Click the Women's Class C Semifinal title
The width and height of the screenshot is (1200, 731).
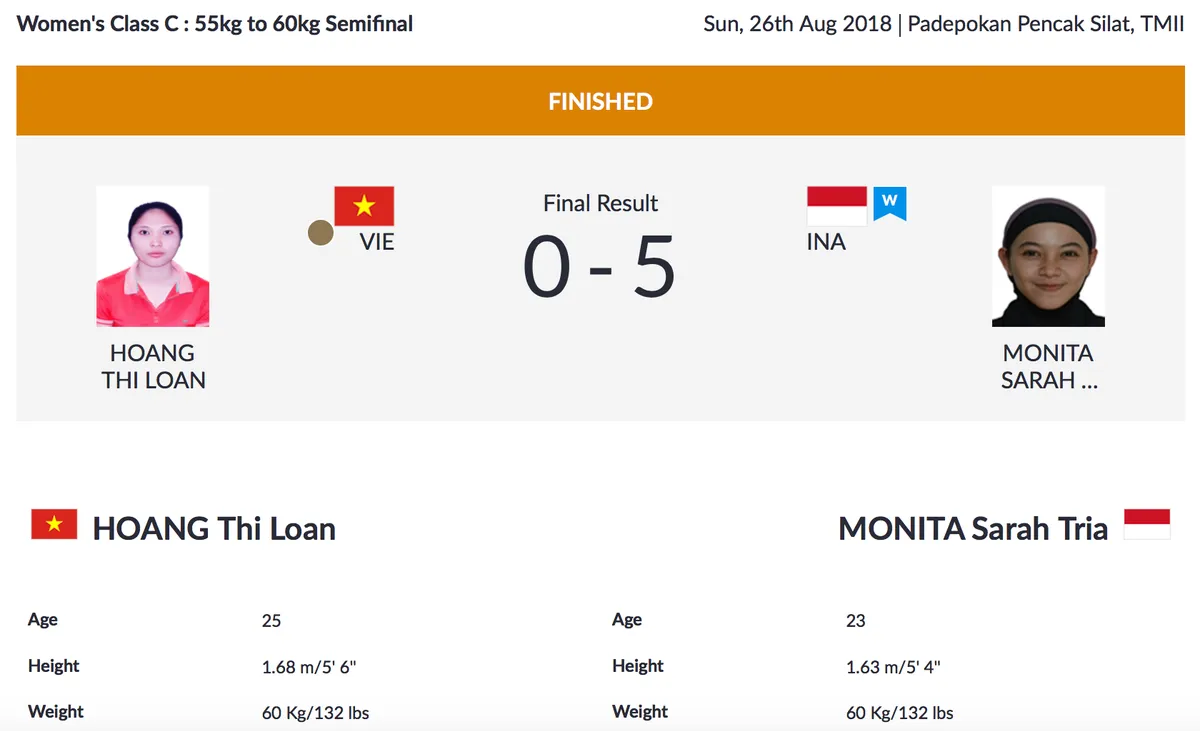(x=215, y=24)
